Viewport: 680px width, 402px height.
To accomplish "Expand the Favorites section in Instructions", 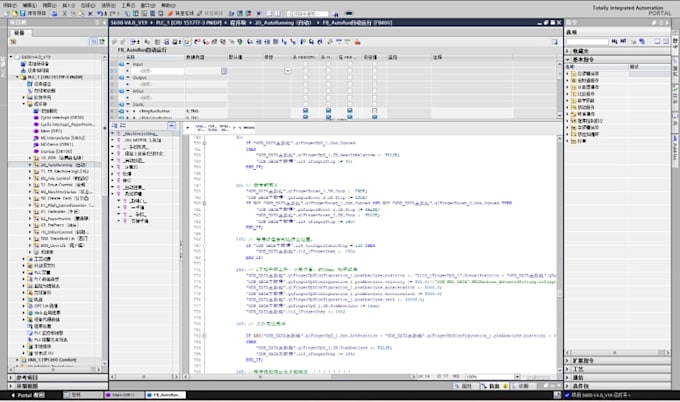I will (567, 51).
